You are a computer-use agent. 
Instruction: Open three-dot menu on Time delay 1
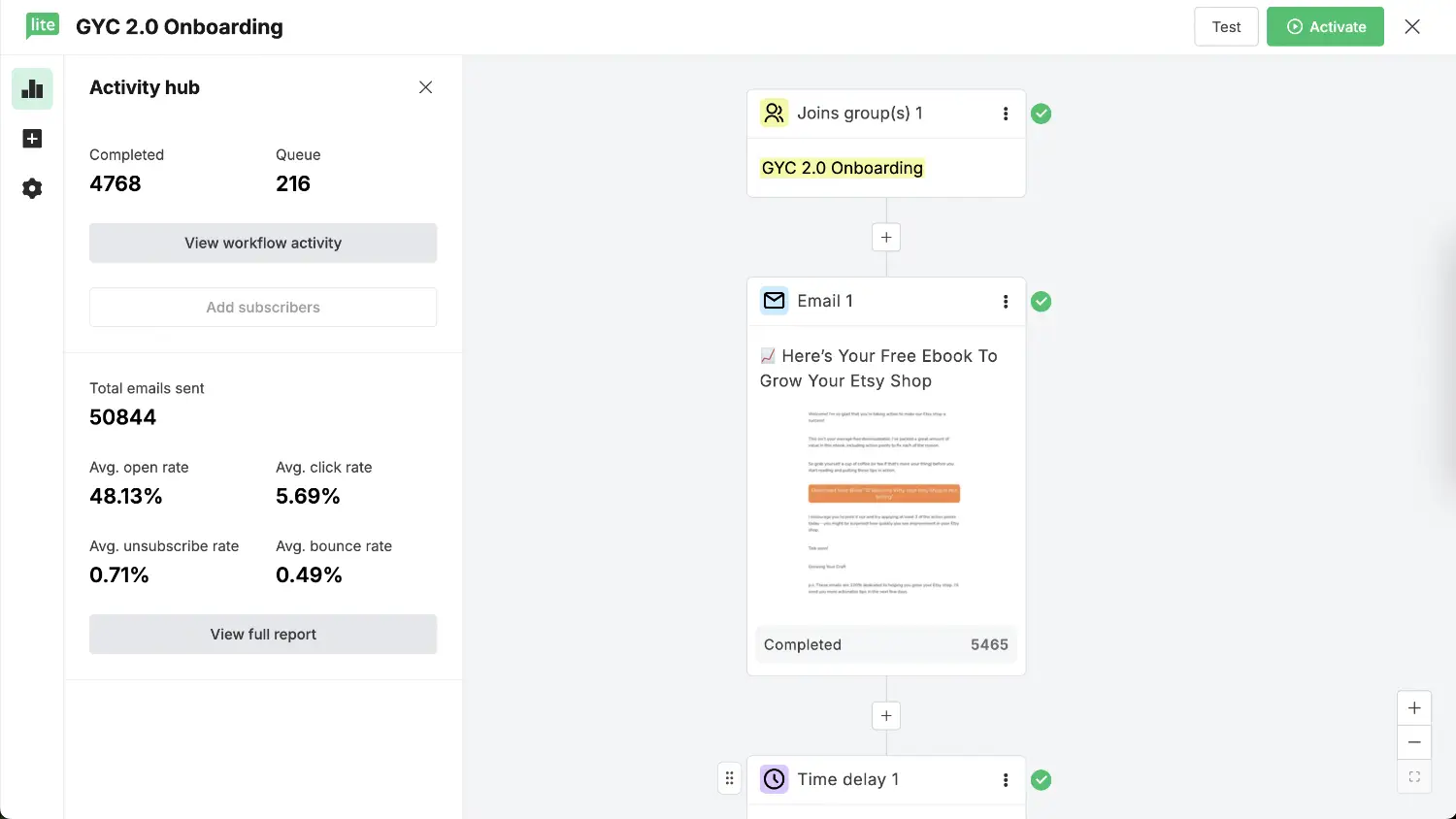[1006, 780]
